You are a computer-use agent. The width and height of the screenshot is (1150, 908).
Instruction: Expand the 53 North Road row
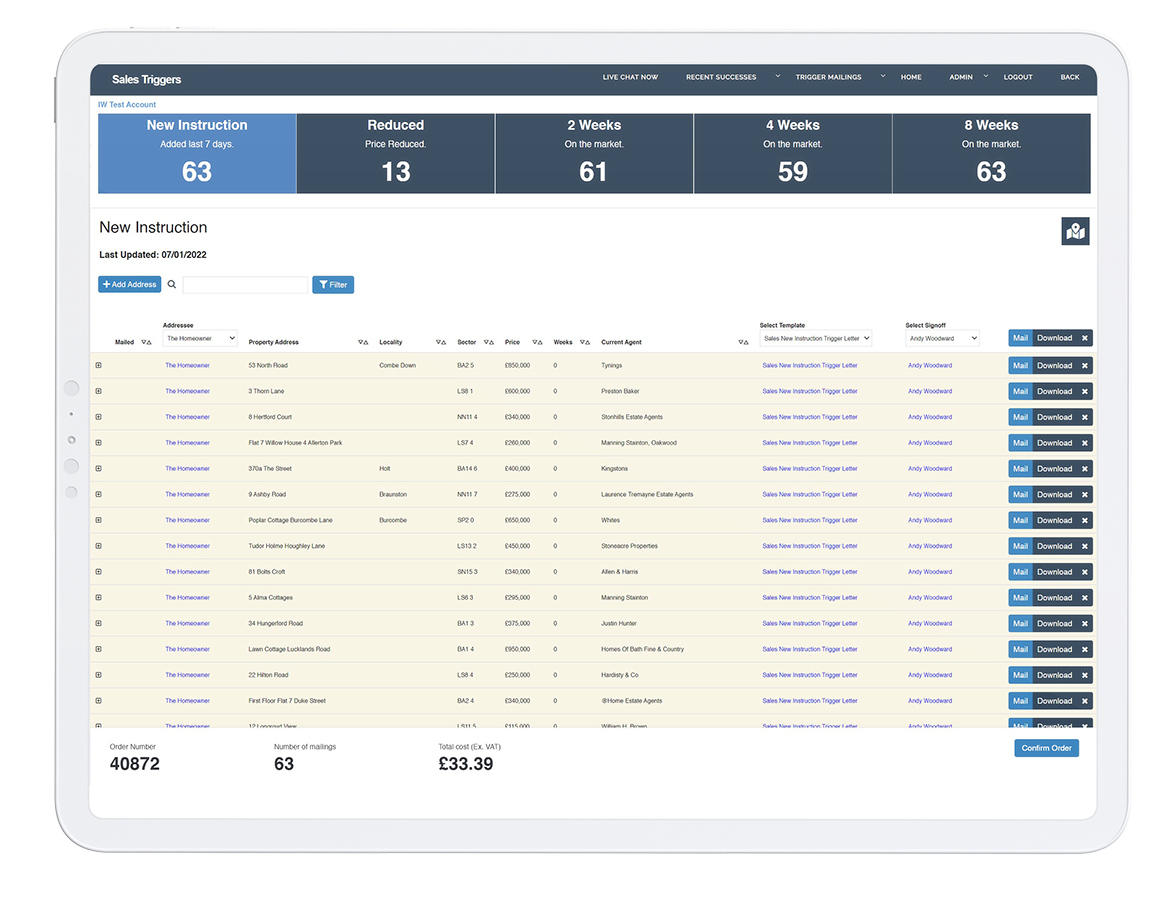pos(98,366)
